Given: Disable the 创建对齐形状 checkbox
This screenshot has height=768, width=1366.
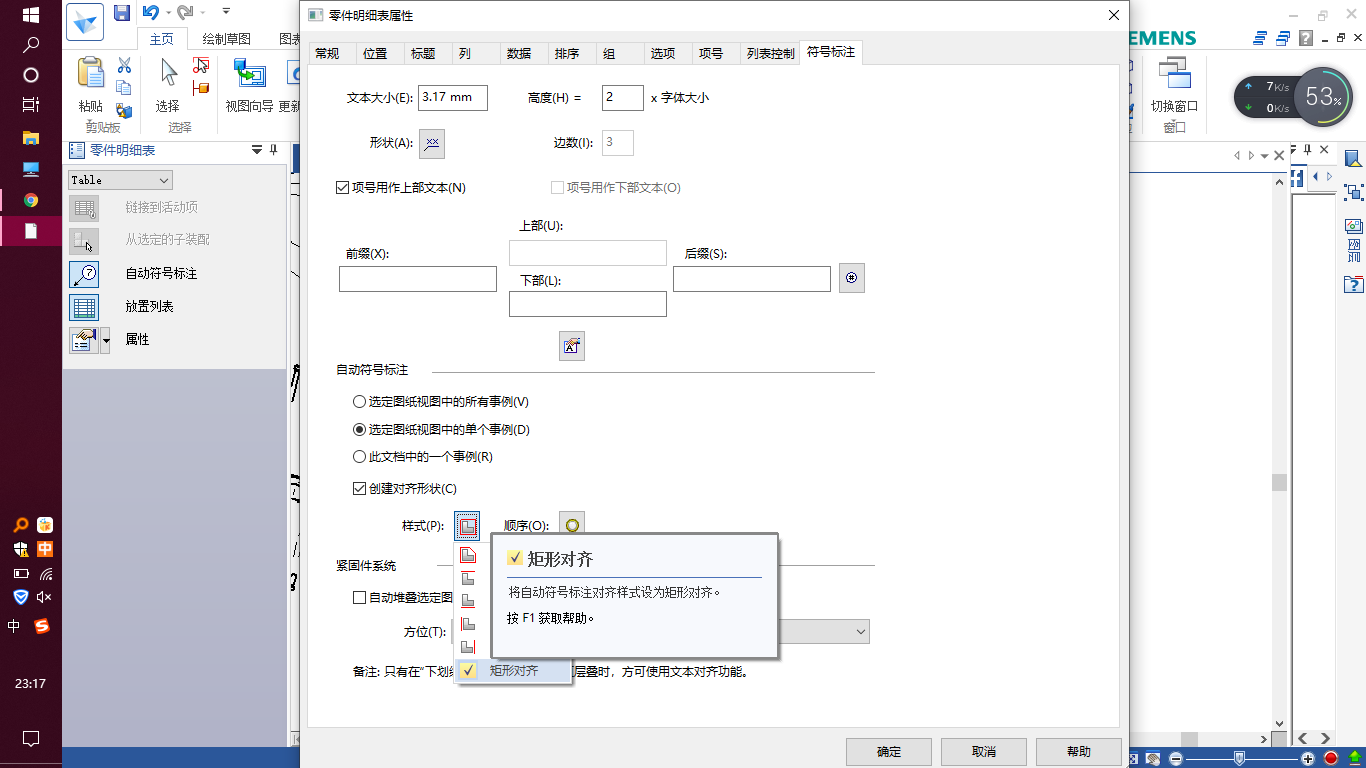Looking at the screenshot, I should click(x=357, y=488).
